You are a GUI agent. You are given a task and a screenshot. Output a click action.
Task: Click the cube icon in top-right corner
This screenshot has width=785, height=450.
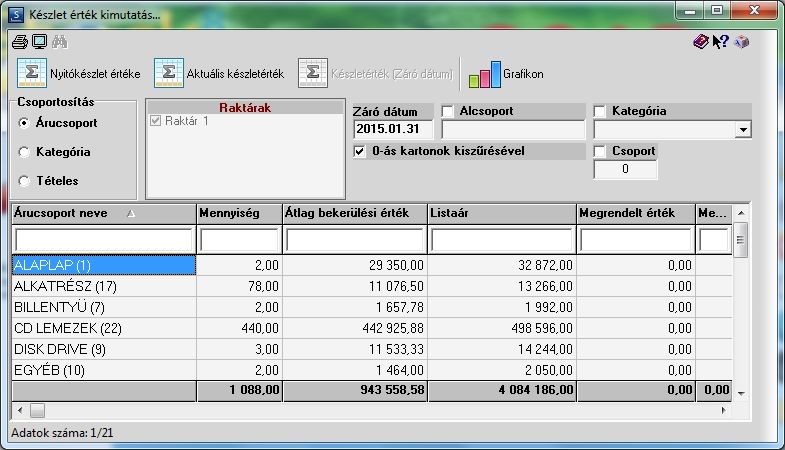coord(741,42)
